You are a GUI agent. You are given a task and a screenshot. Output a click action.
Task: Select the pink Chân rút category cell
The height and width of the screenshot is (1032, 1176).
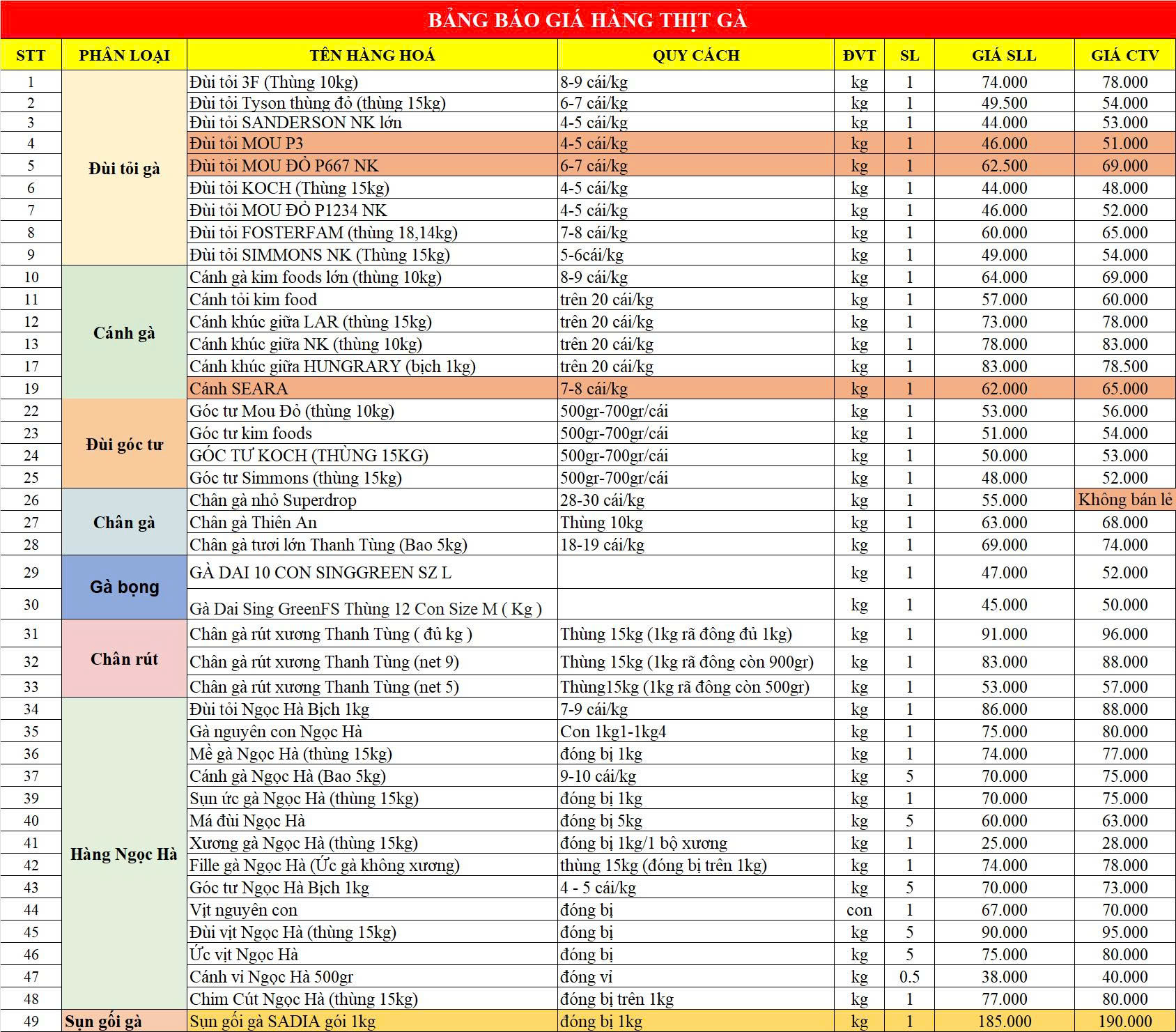124,659
